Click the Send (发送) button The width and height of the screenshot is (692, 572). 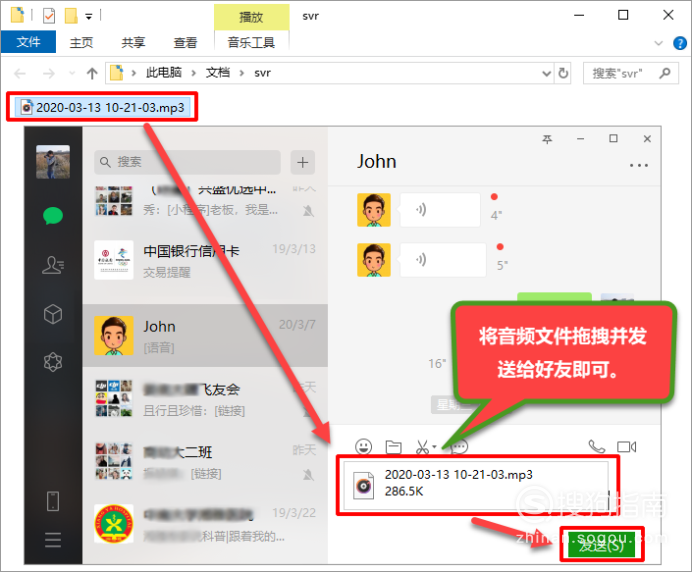(x=602, y=544)
